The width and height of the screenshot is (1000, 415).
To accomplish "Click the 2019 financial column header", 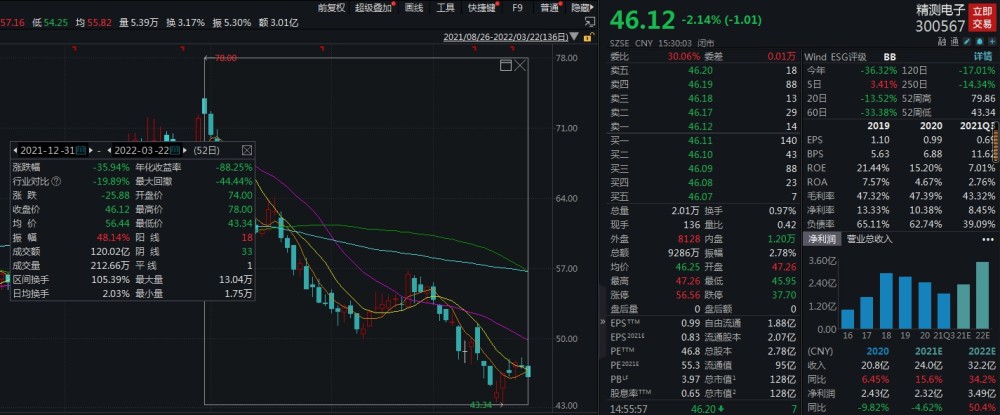I will coord(880,126).
